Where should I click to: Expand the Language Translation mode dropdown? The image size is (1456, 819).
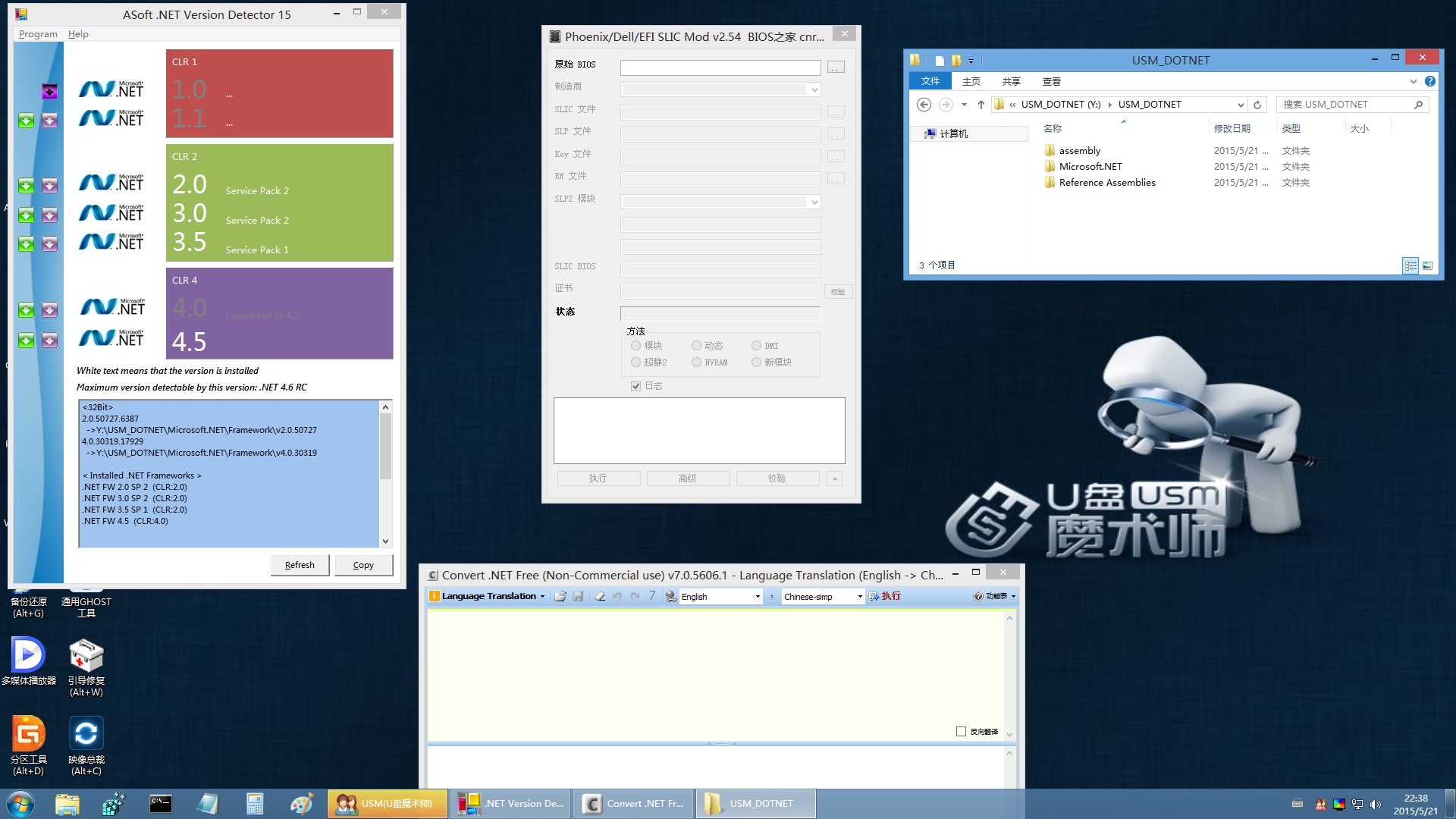542,597
